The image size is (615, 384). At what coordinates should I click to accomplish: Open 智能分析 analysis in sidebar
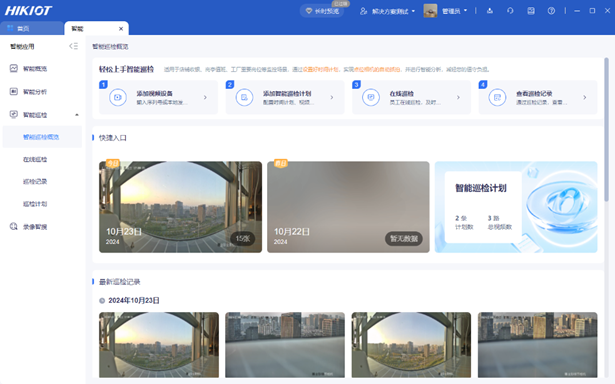point(41,92)
